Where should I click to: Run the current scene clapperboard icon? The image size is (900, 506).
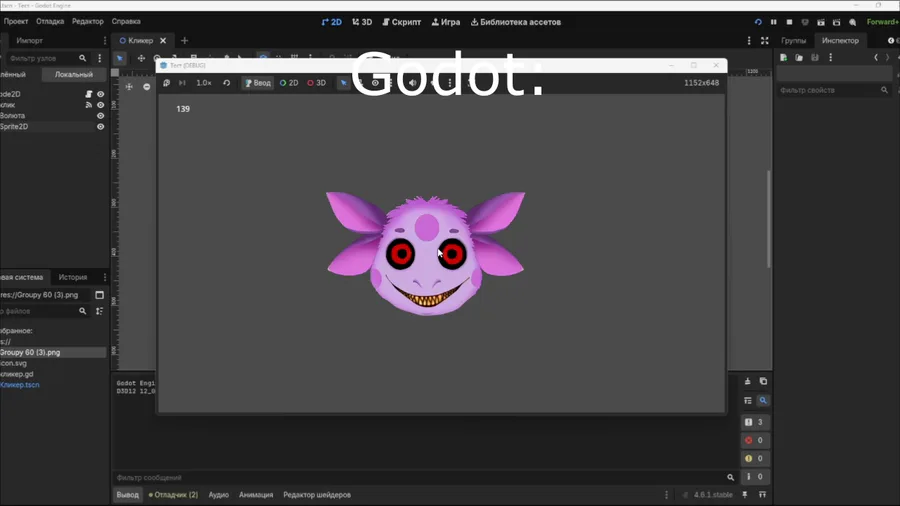coord(821,22)
